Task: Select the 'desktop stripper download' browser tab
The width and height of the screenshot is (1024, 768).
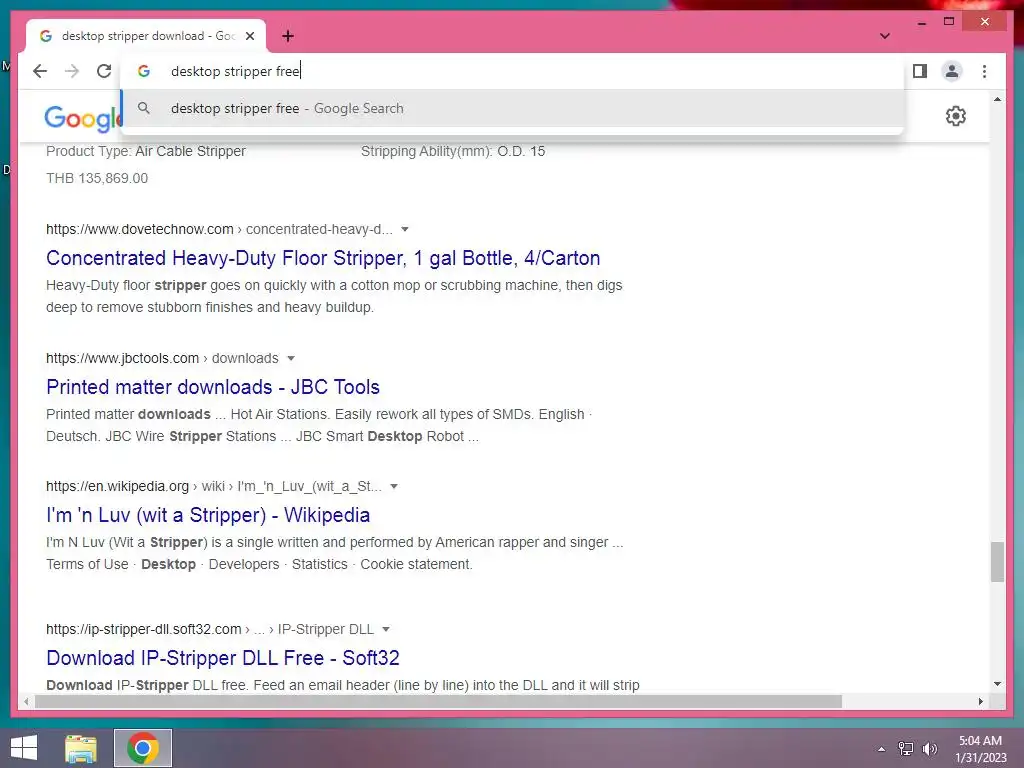Action: [146, 36]
